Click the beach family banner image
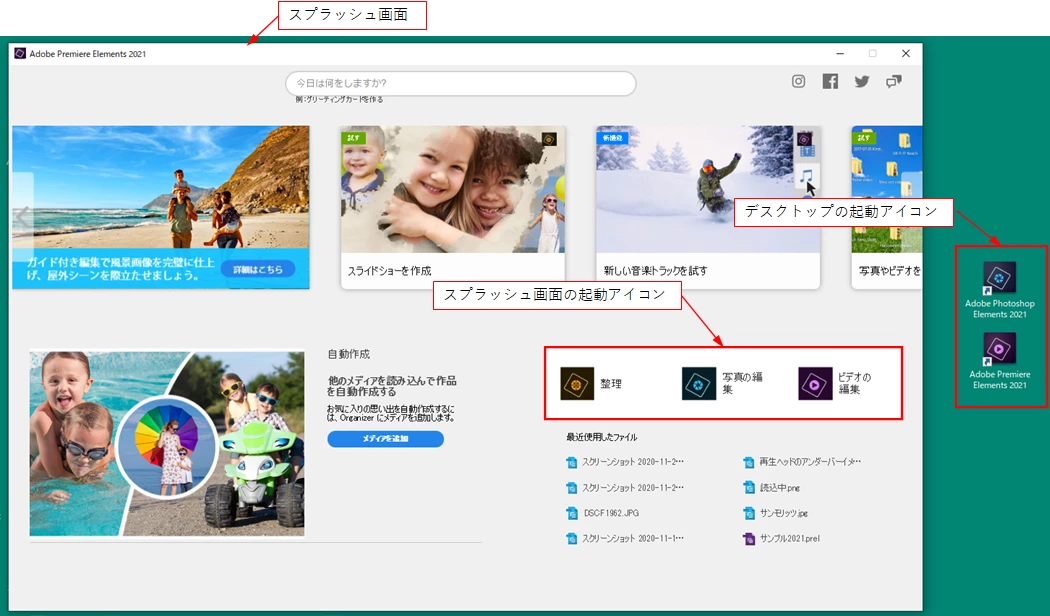 pos(161,207)
